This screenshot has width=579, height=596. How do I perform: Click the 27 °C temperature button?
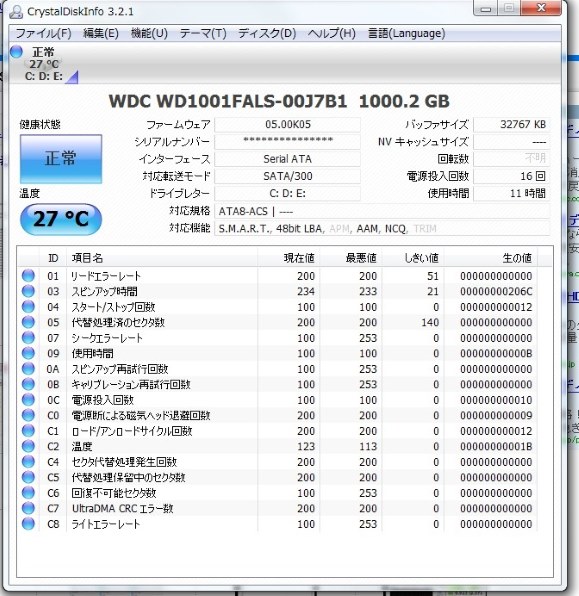click(61, 219)
